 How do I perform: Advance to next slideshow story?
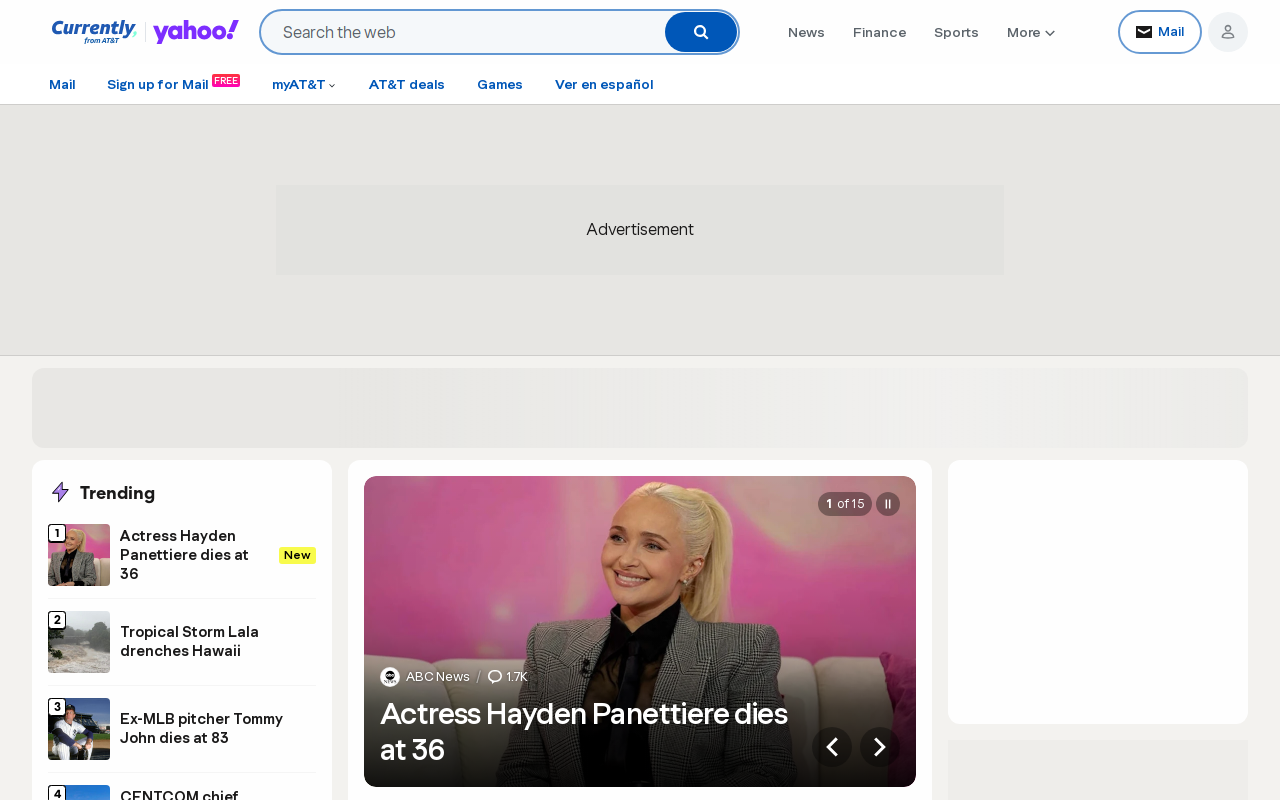pos(880,747)
